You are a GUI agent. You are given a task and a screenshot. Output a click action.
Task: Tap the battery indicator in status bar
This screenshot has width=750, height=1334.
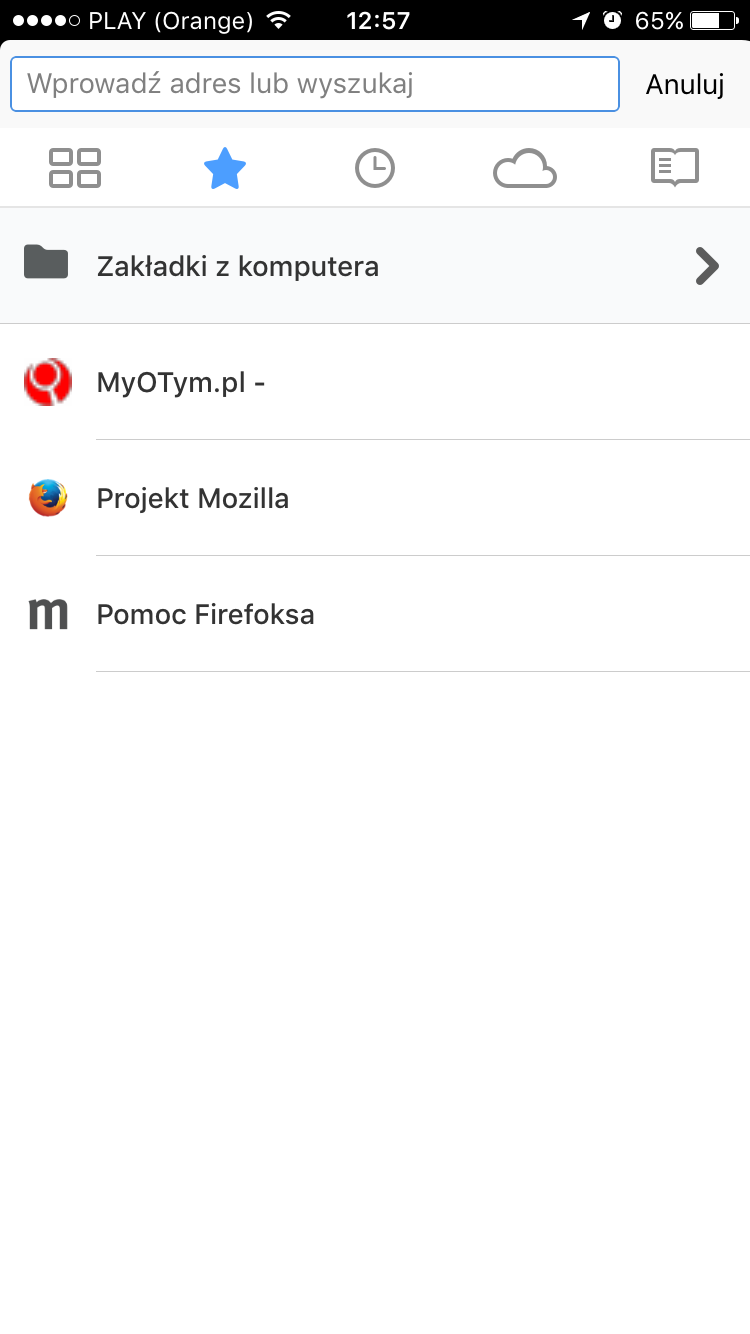(714, 21)
